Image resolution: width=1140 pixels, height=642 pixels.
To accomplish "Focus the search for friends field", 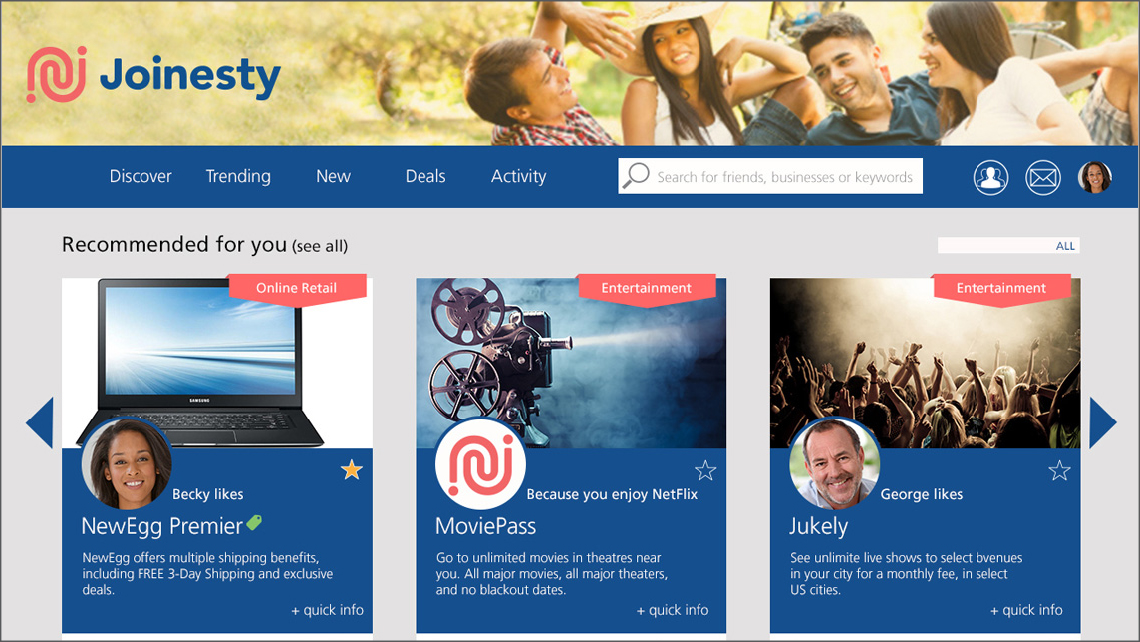I will 771,176.
